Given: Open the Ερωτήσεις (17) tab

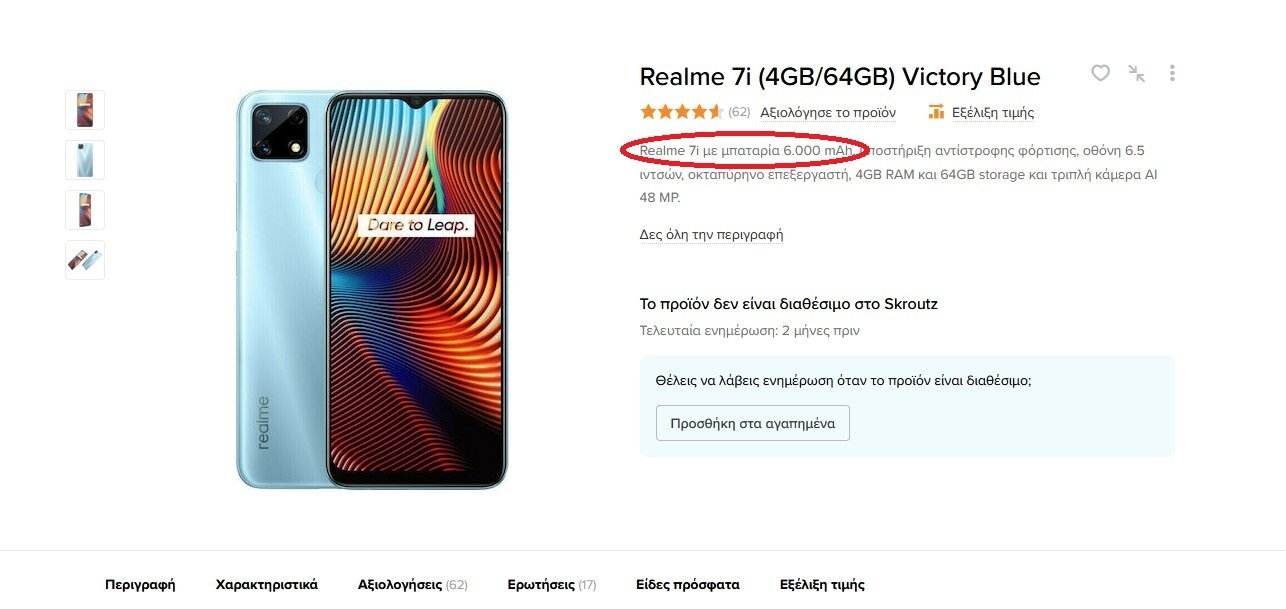Looking at the screenshot, I should (551, 585).
